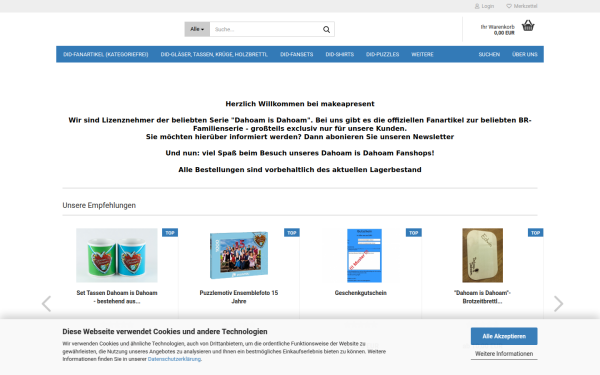Image resolution: width=600 pixels, height=375 pixels.
Task: Click TOP badge on the mugs card
Action: point(170,233)
